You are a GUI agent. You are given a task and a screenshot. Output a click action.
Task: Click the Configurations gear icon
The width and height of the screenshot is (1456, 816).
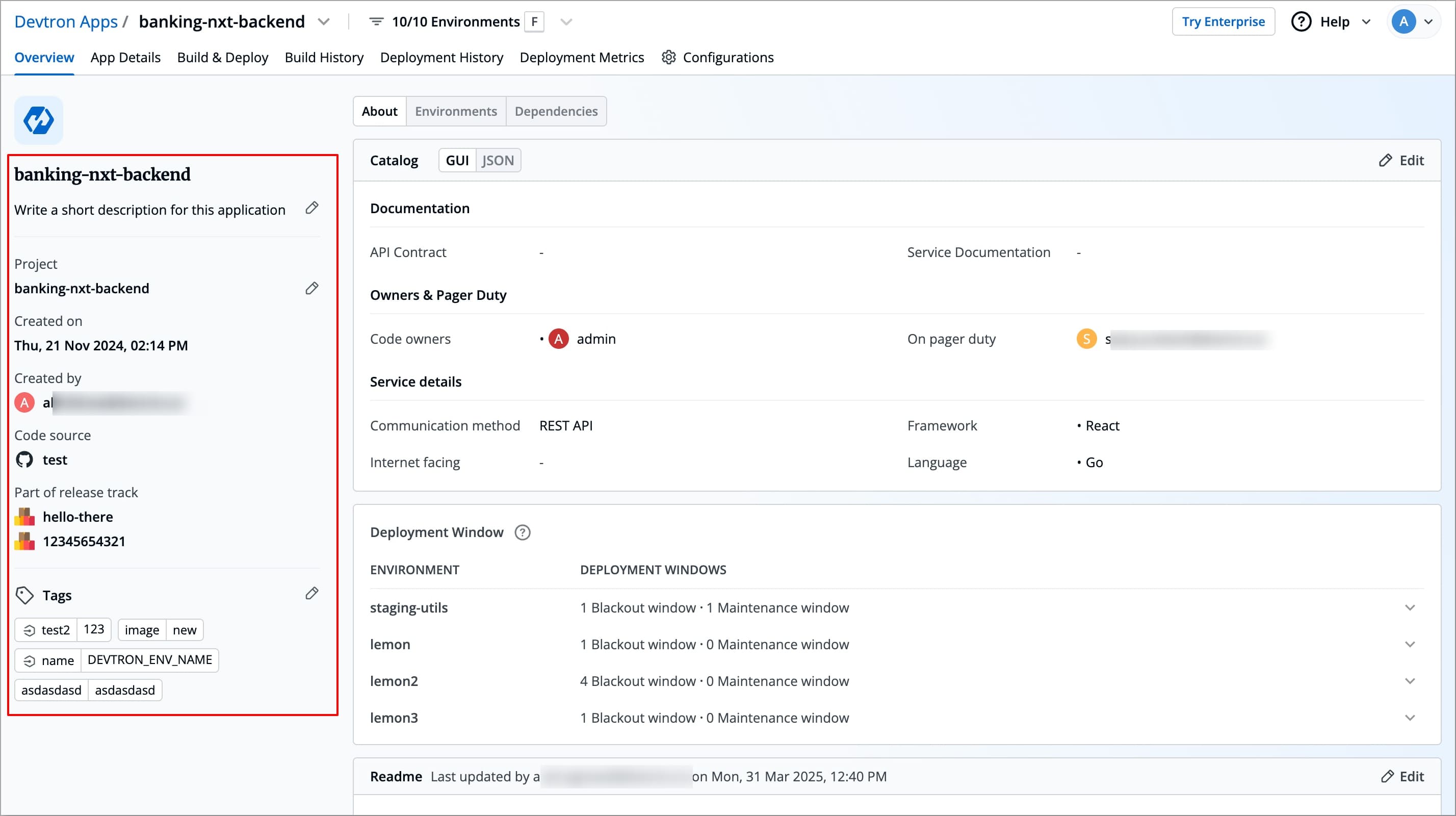tap(669, 57)
